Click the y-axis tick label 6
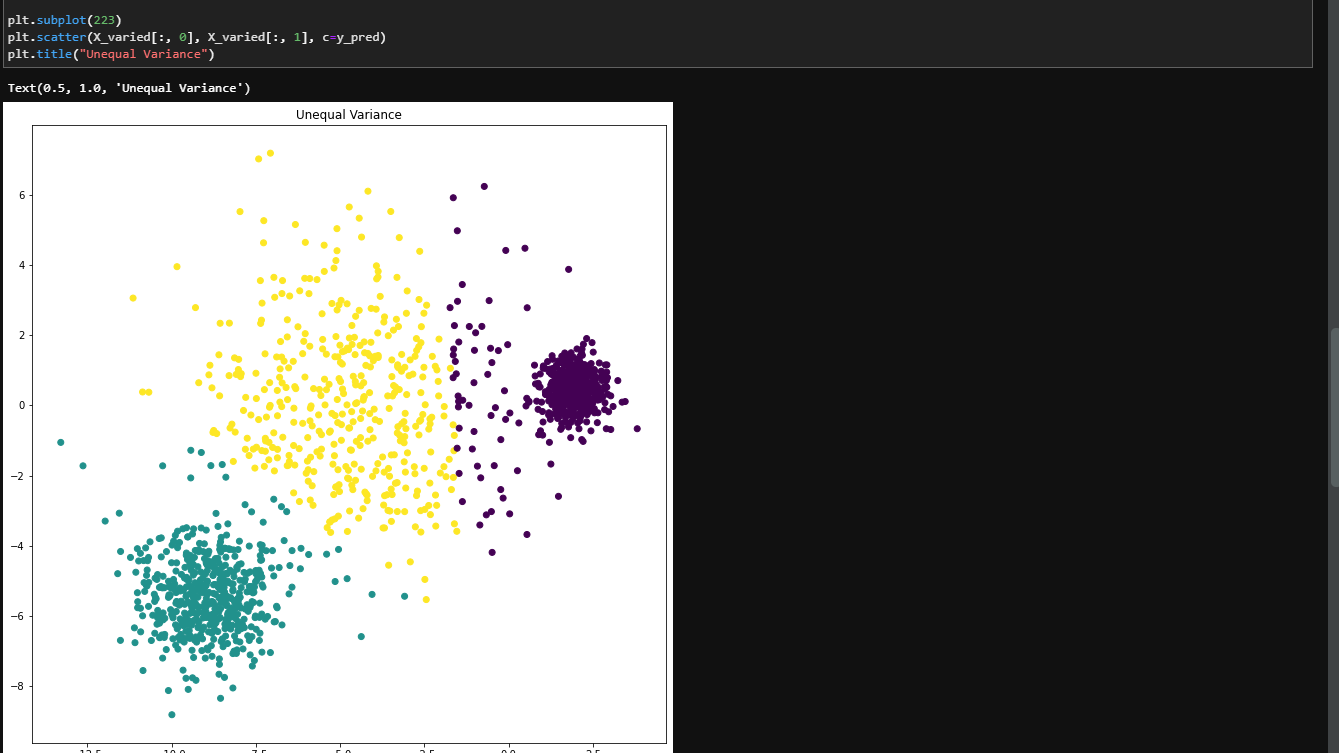1339x753 pixels. pyautogui.click(x=20, y=196)
